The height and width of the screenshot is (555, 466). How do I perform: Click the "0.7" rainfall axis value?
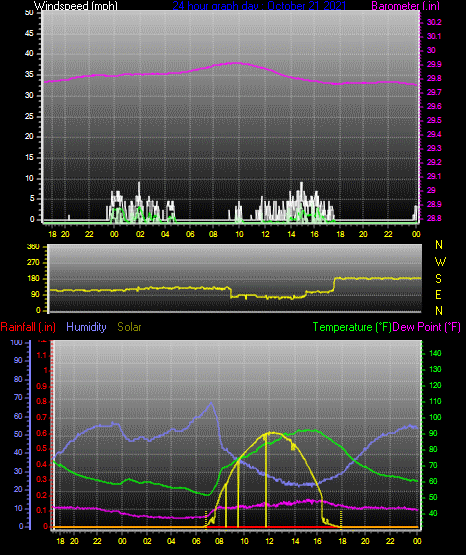tap(42, 418)
